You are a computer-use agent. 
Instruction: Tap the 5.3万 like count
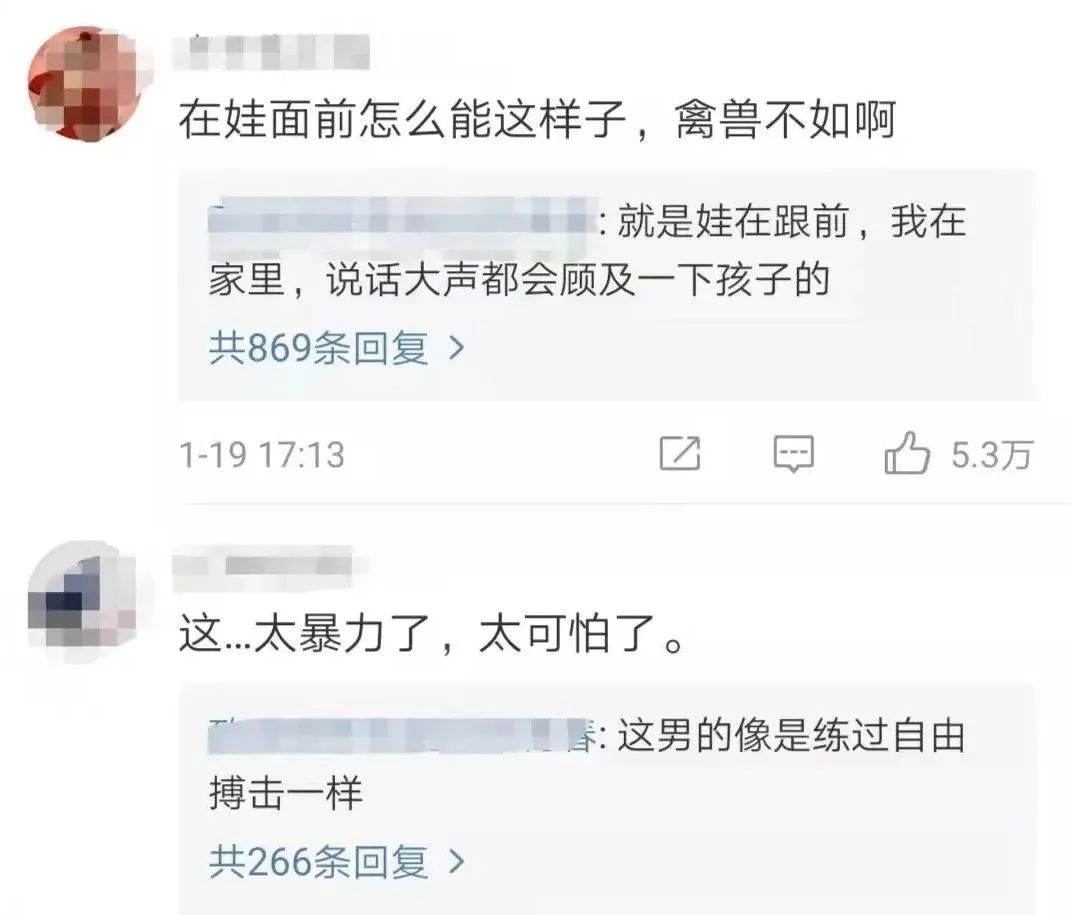(992, 455)
